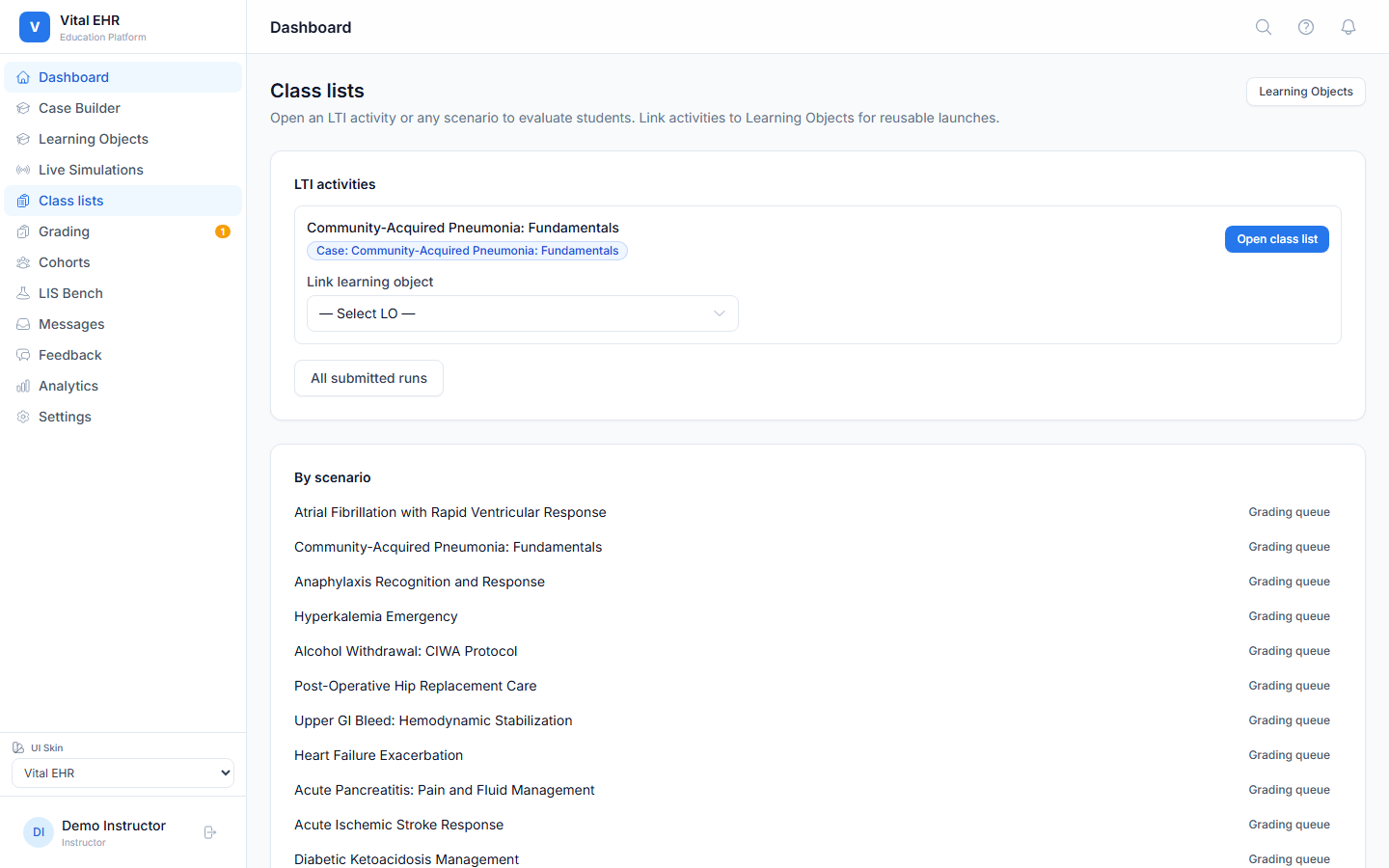Click Acute Pancreatitis: Pain and Fluid Management text
This screenshot has height=868, width=1389.
tap(445, 790)
